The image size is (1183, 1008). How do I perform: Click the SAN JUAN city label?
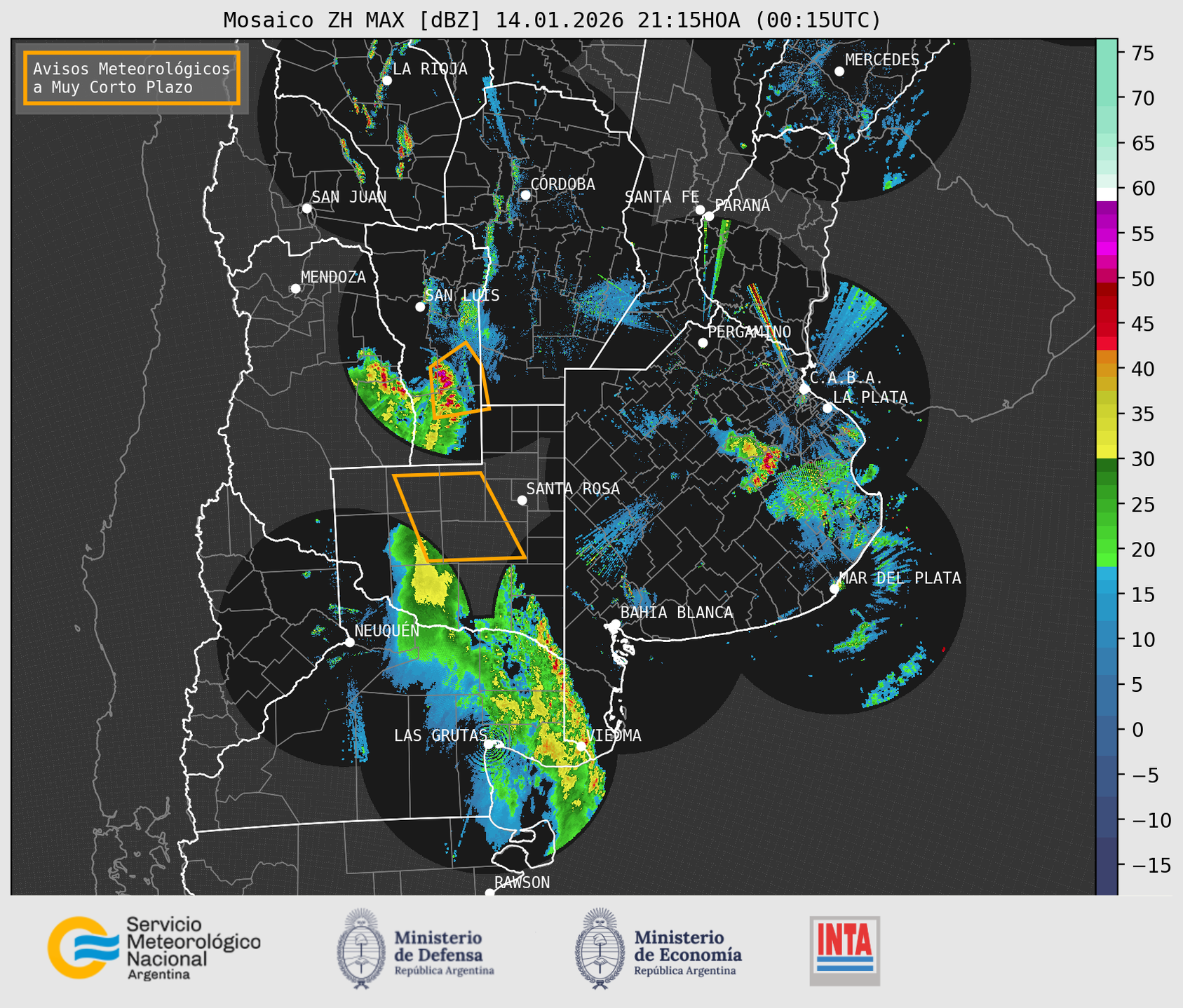pos(349,197)
